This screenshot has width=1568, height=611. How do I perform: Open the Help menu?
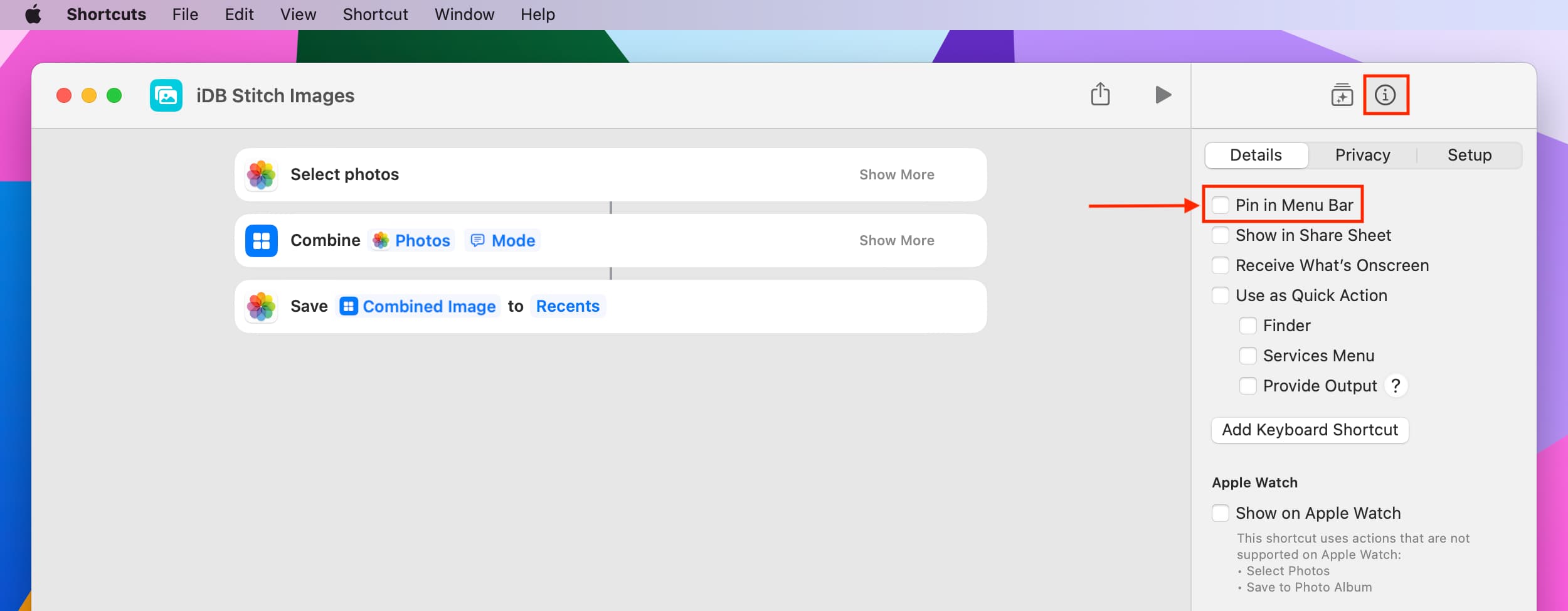coord(538,14)
